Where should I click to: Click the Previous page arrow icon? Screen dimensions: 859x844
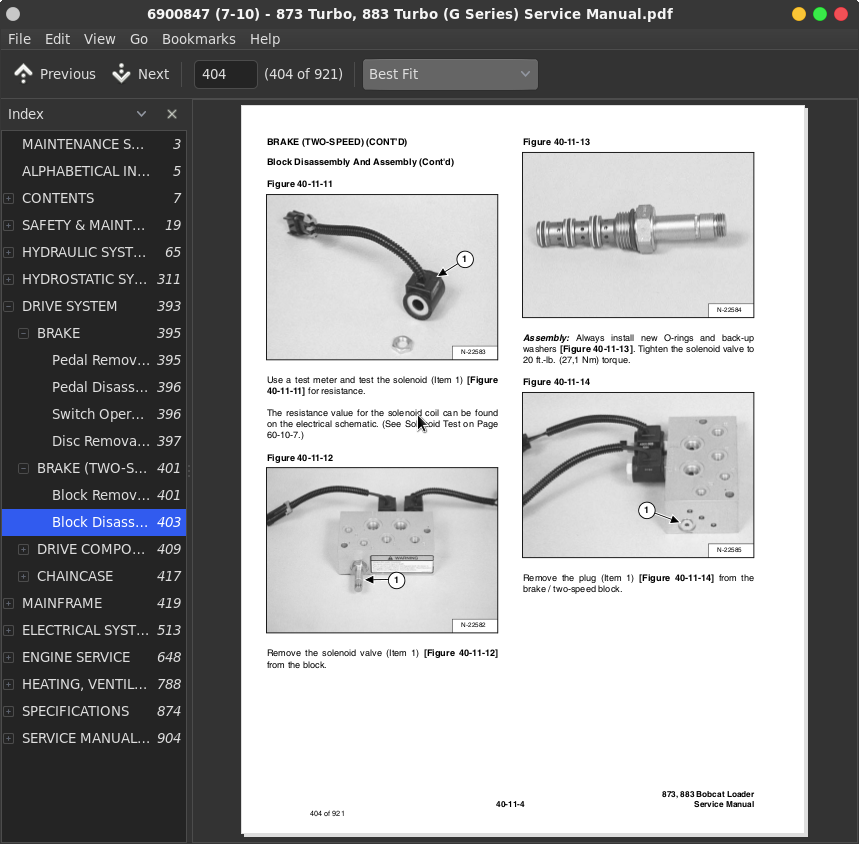24,74
